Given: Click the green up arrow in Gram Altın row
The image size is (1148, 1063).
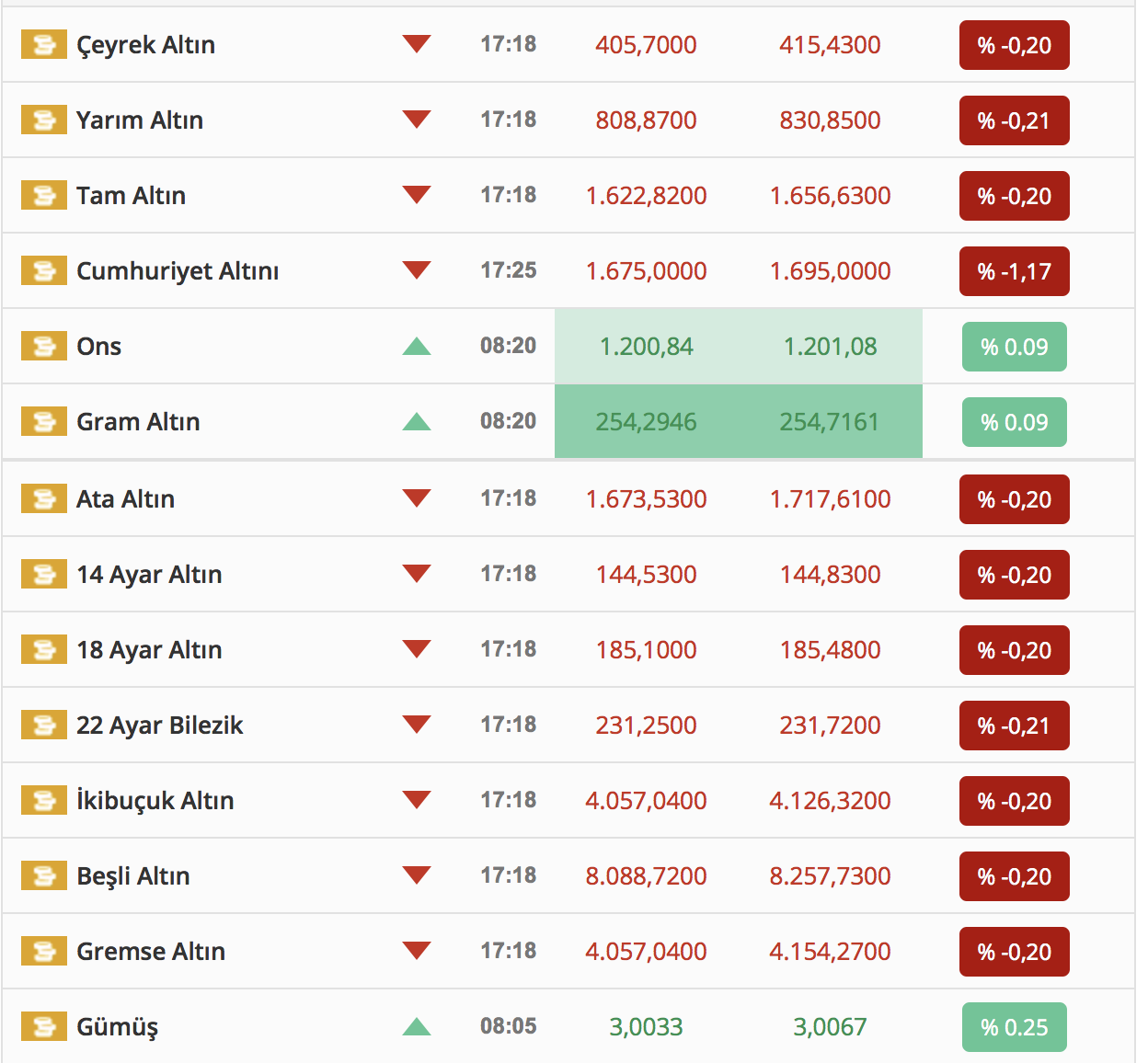Looking at the screenshot, I should click(x=417, y=422).
